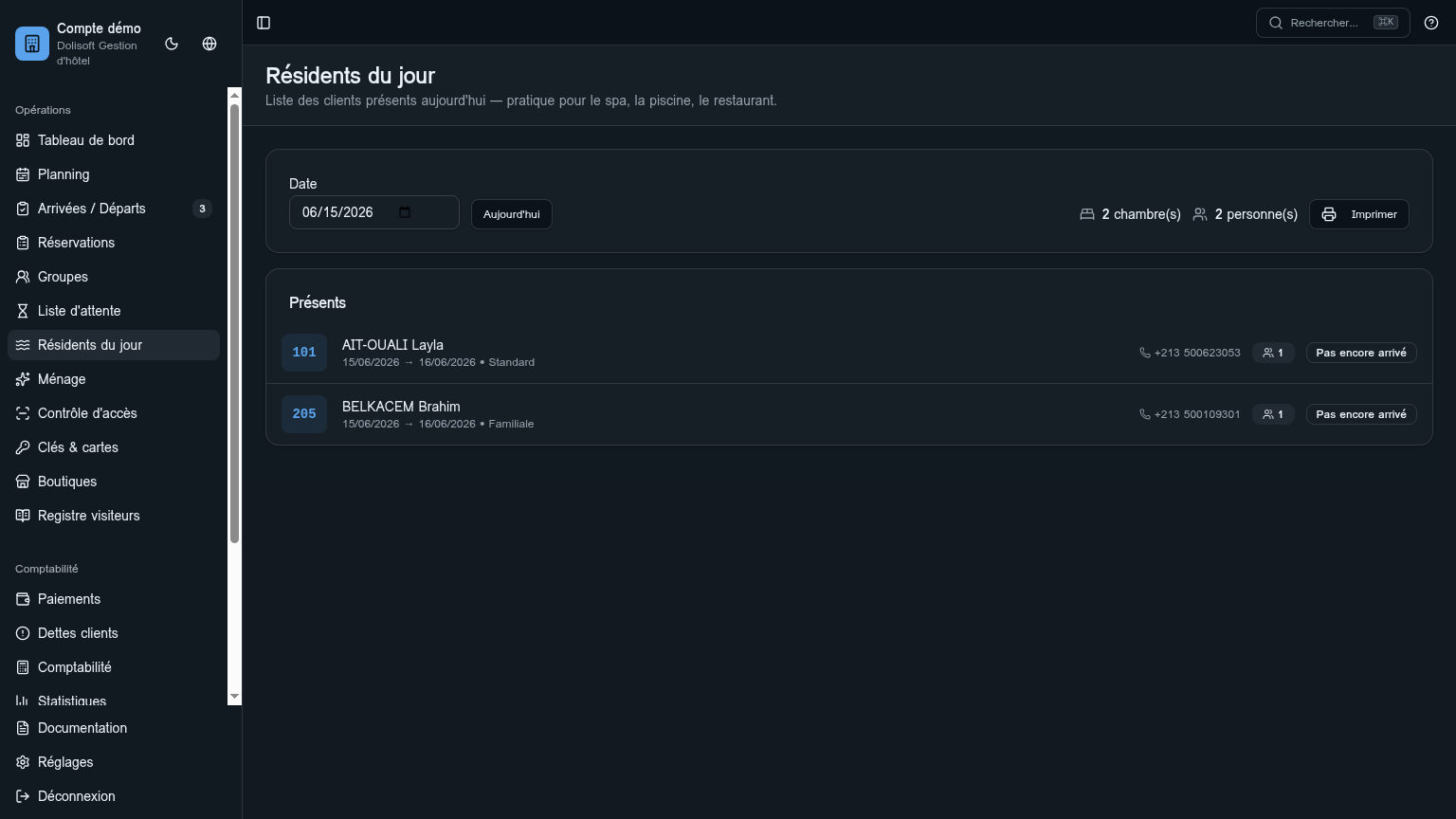Click the Contrôle d'accès scan icon
Viewport: 1456px width, 819px height.
(x=23, y=413)
